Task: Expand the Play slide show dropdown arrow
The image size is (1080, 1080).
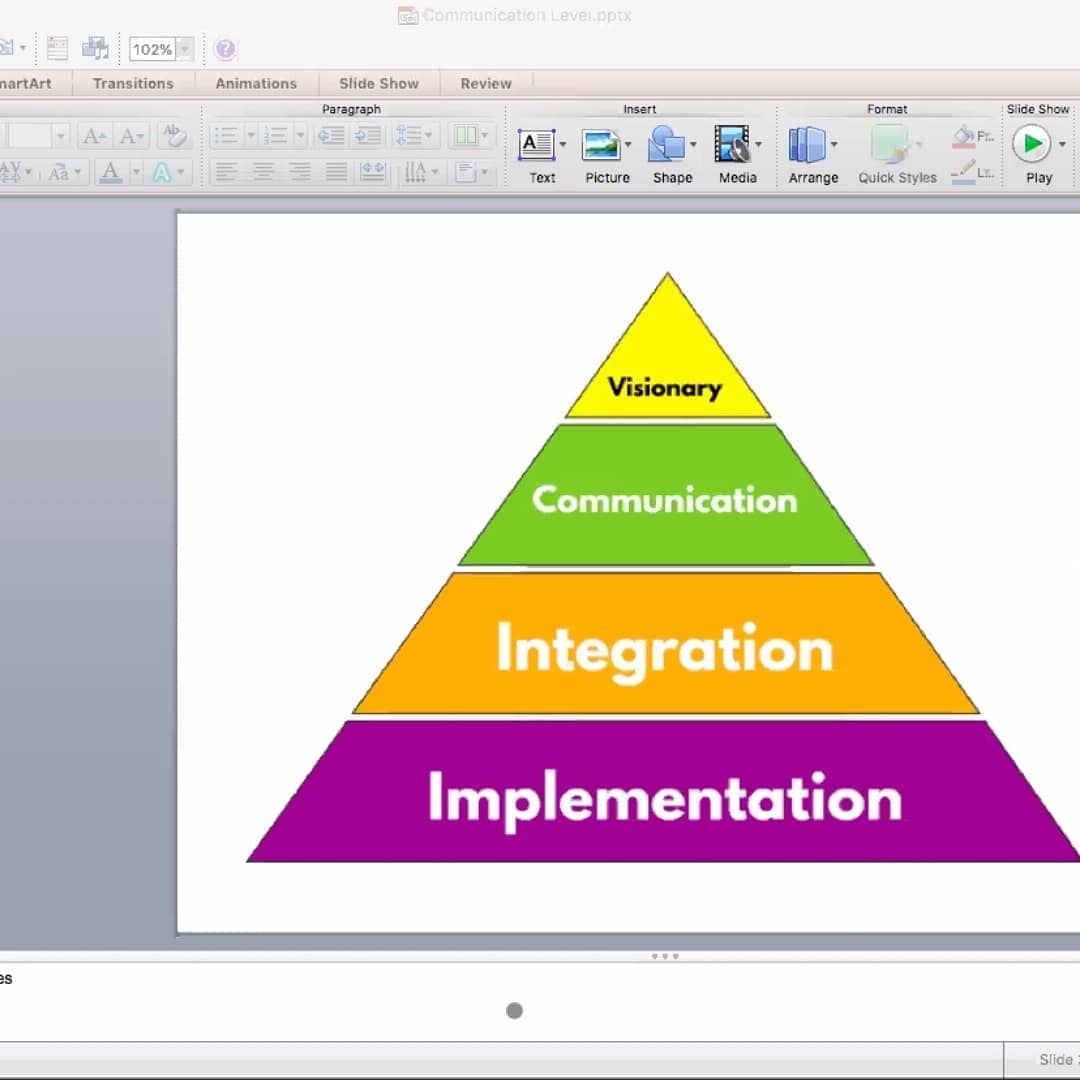Action: [1062, 146]
